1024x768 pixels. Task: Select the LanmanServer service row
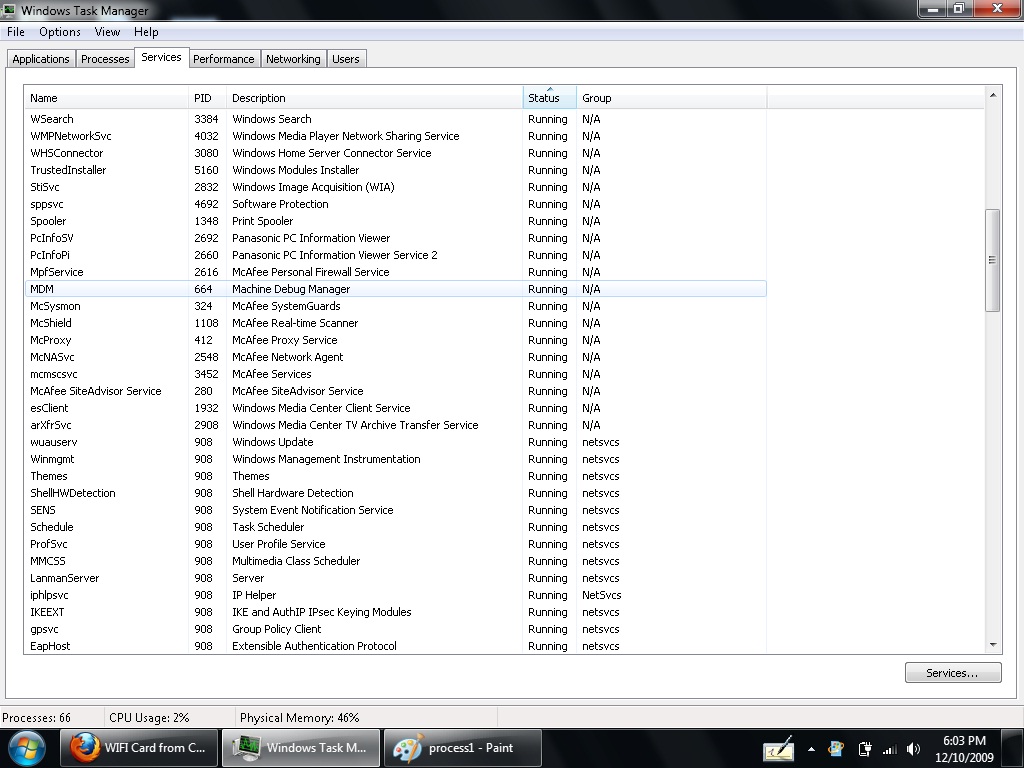[x=395, y=577]
